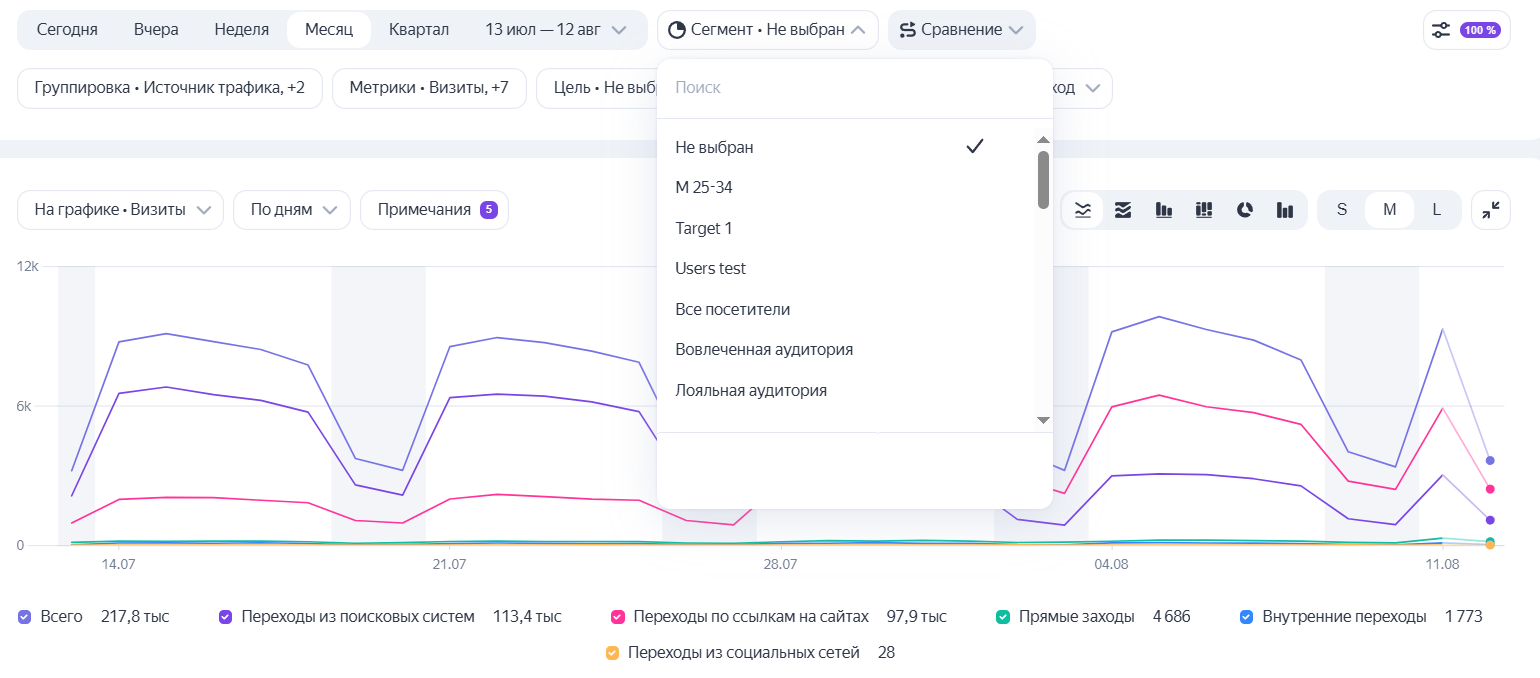Open the По дням grouping dropdown
Screen dimensions: 1540x678
click(x=292, y=210)
